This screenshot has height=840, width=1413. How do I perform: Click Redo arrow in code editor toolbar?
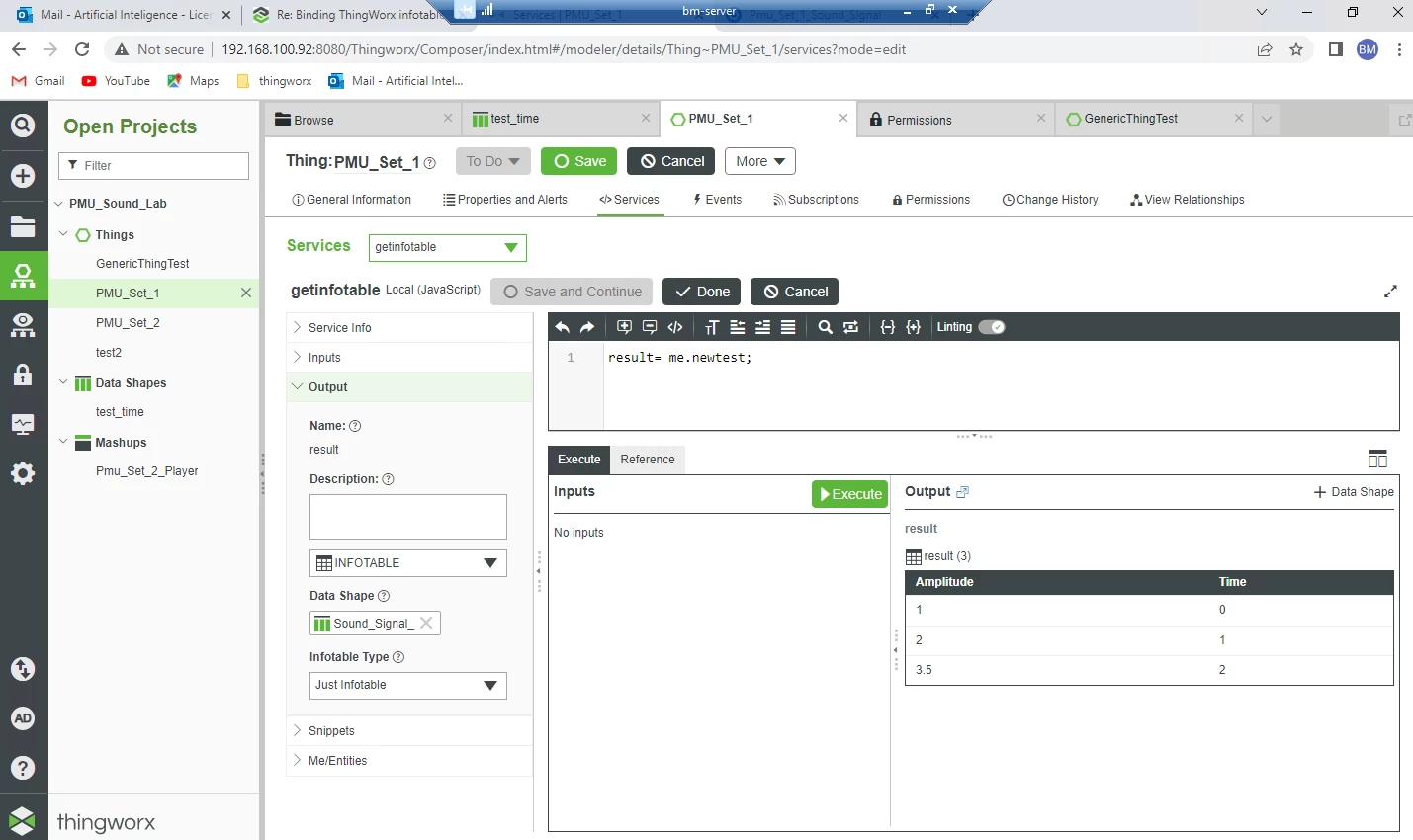pyautogui.click(x=587, y=327)
